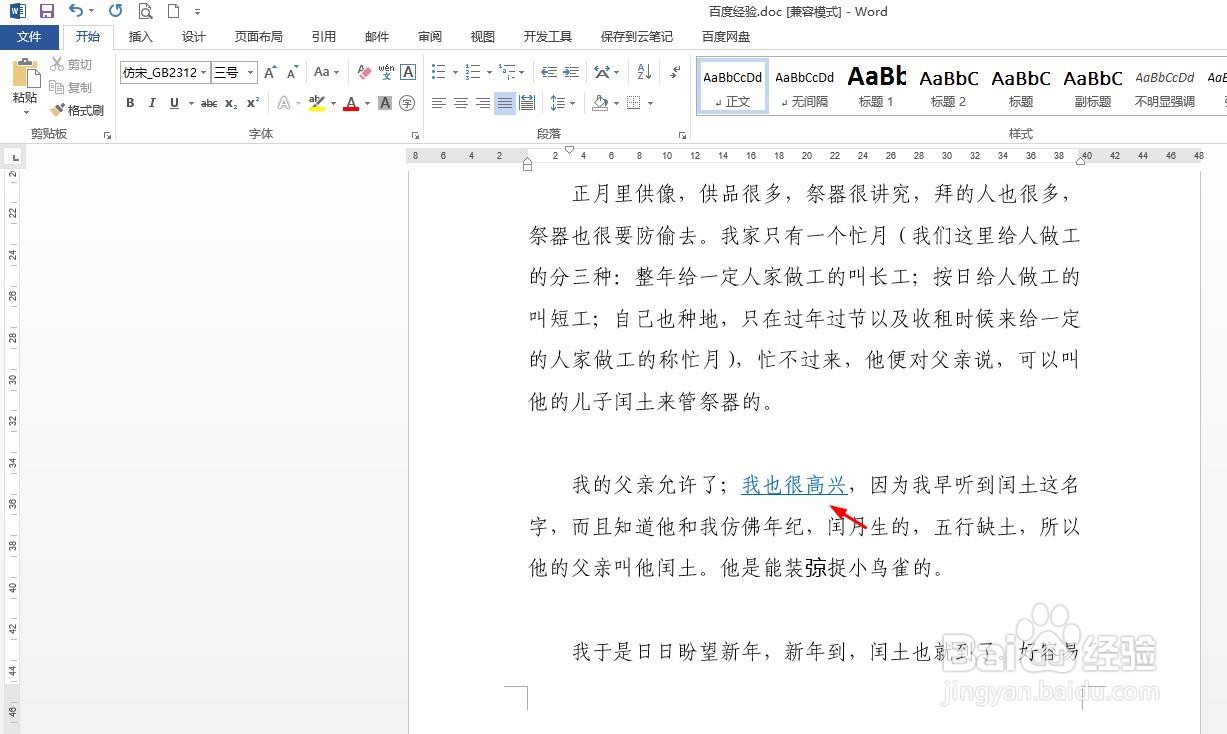
Task: Toggle center paragraph alignment
Action: pyautogui.click(x=459, y=102)
